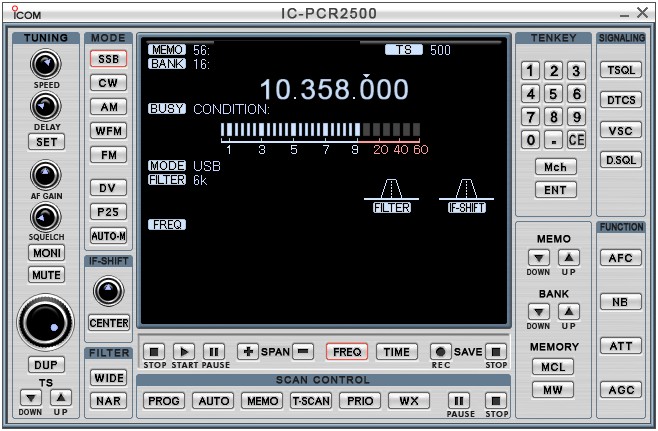This screenshot has height=431, width=658.
Task: Choose the NAR narrow filter
Action: (109, 401)
